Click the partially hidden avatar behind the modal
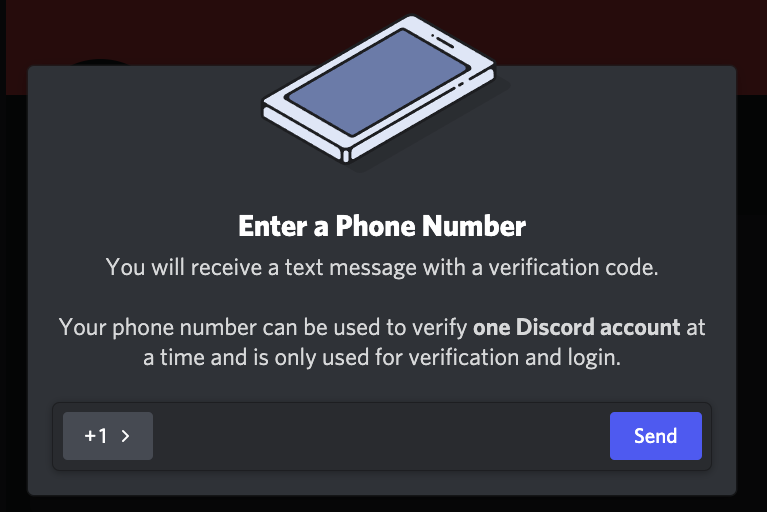 (100, 63)
